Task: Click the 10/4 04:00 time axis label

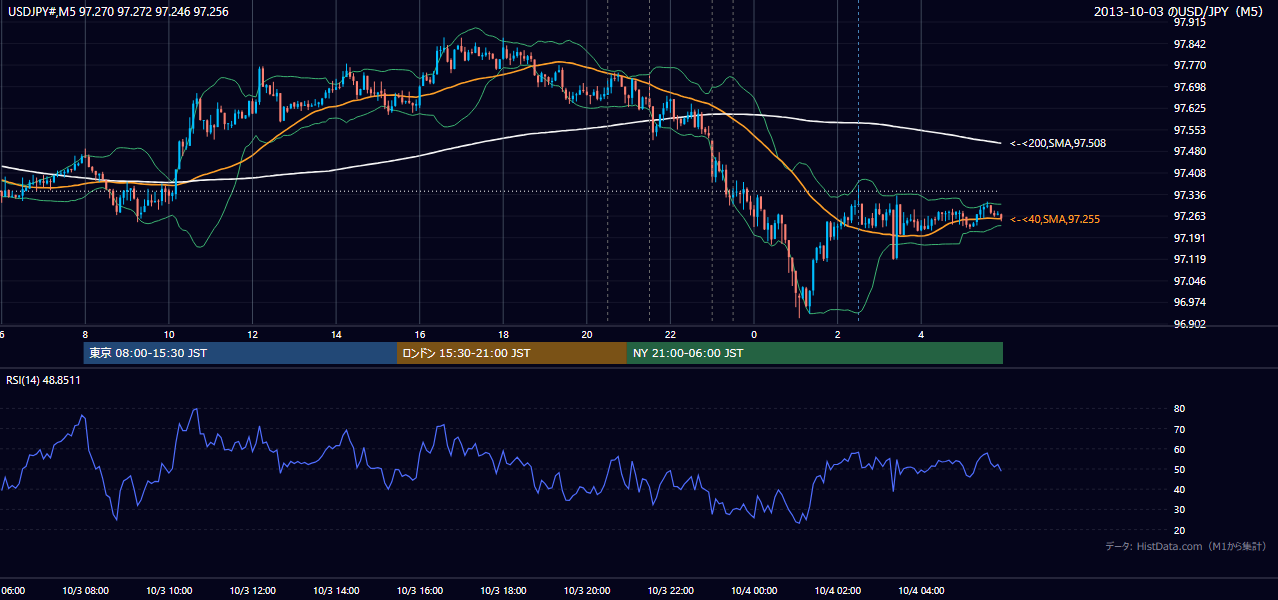Action: tap(922, 591)
